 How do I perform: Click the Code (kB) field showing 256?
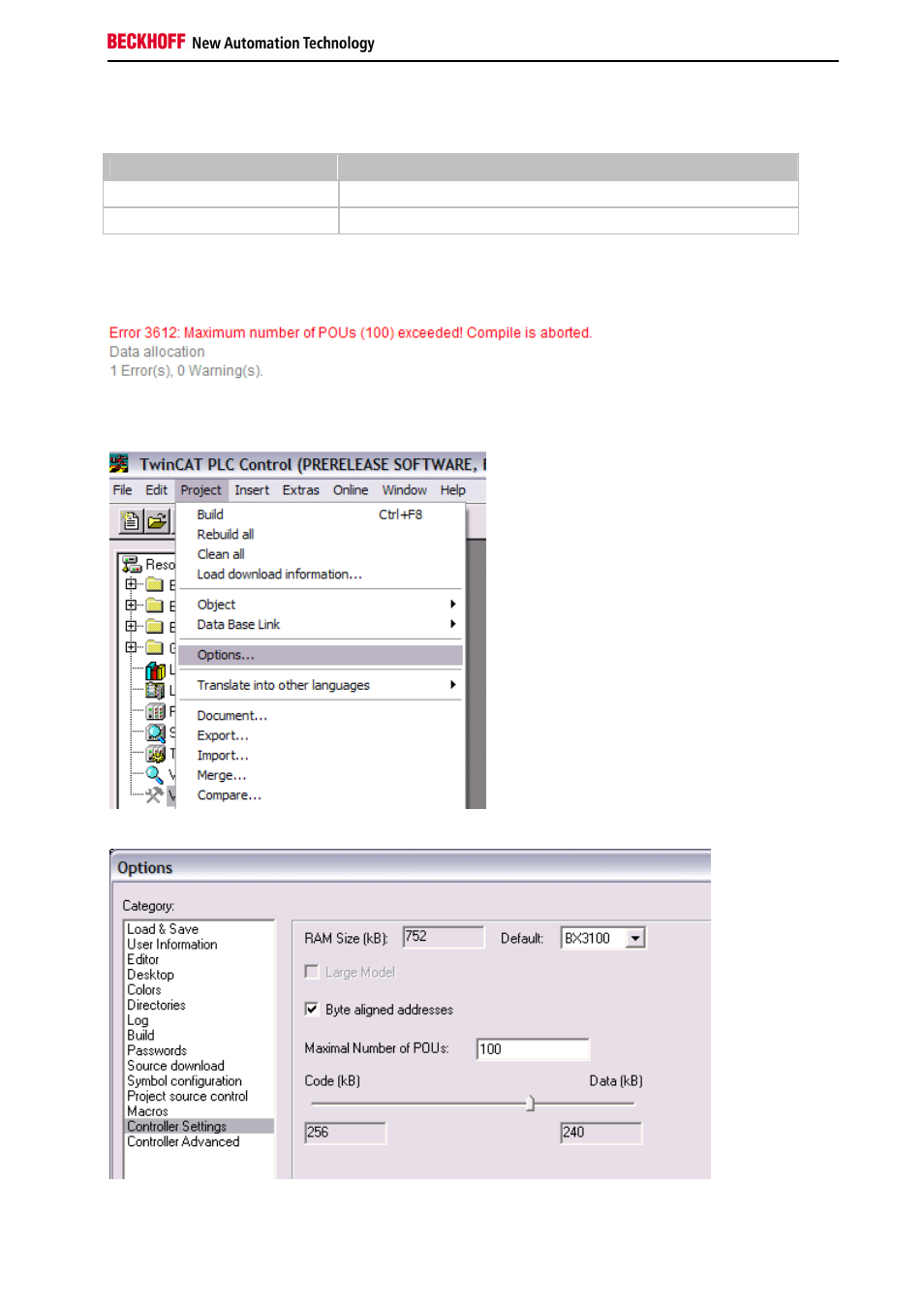tap(346, 1133)
